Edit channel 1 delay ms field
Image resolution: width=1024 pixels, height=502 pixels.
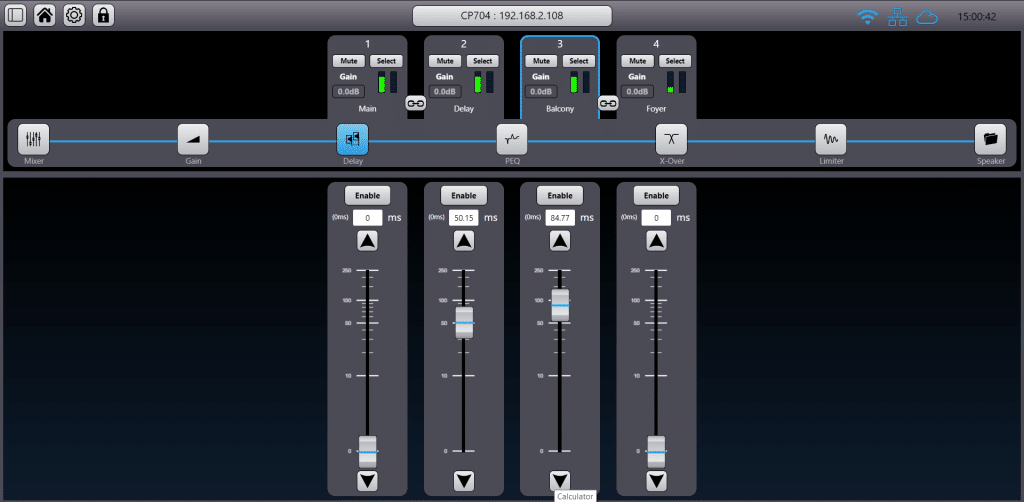point(368,217)
